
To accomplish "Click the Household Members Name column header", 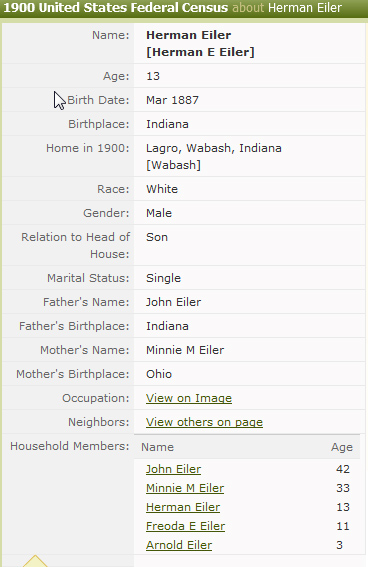I will tap(157, 447).
